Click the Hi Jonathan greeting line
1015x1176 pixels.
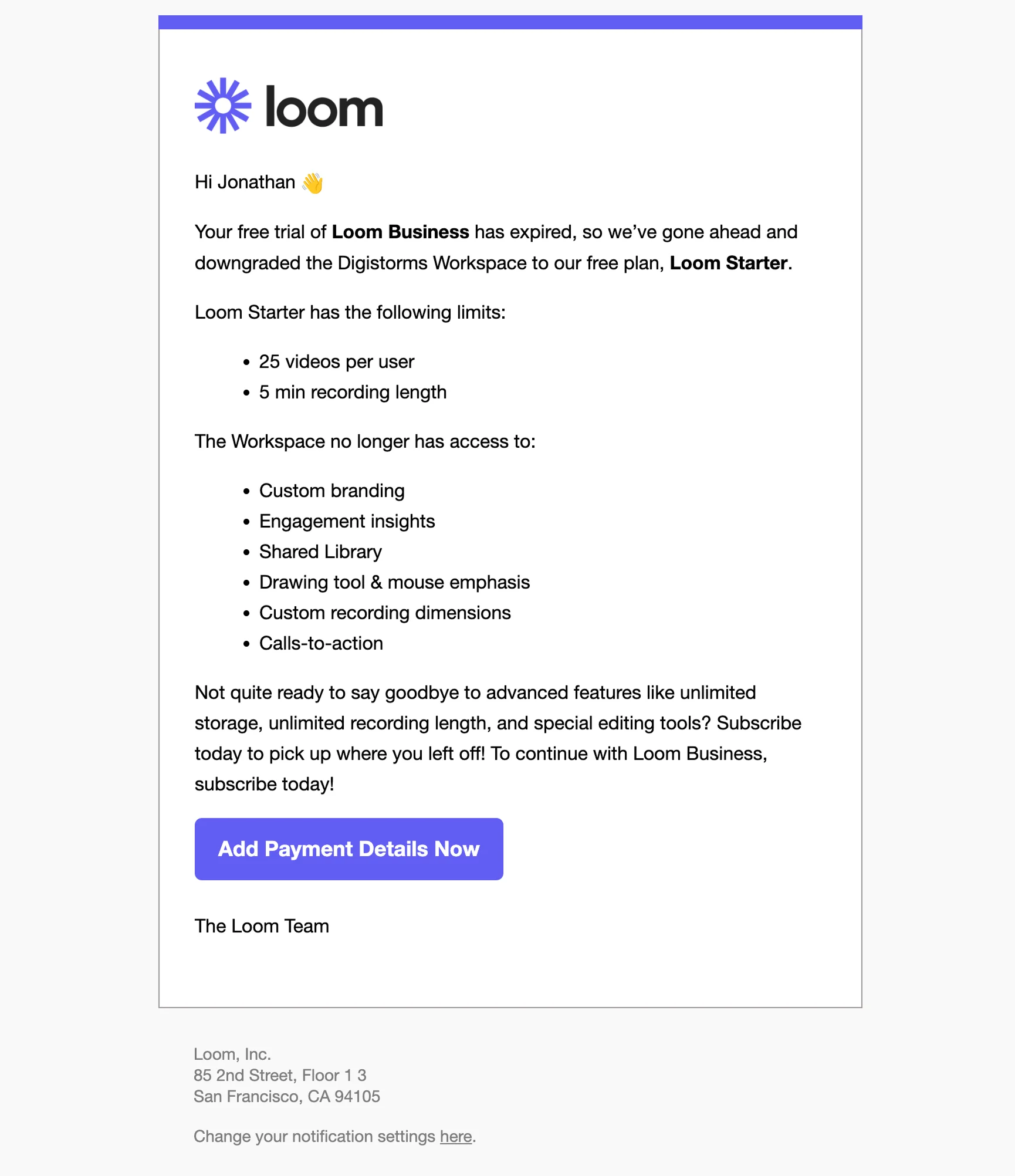[x=245, y=182]
